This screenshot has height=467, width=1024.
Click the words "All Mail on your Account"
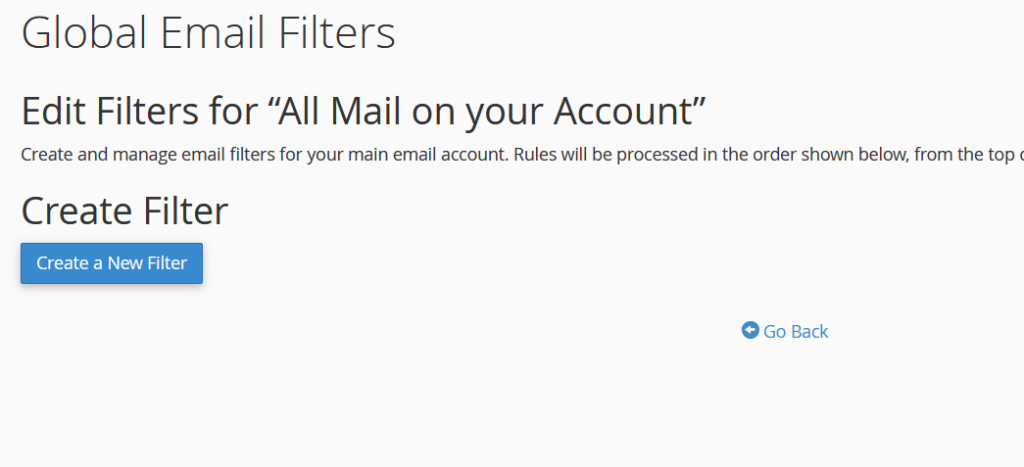(x=488, y=110)
